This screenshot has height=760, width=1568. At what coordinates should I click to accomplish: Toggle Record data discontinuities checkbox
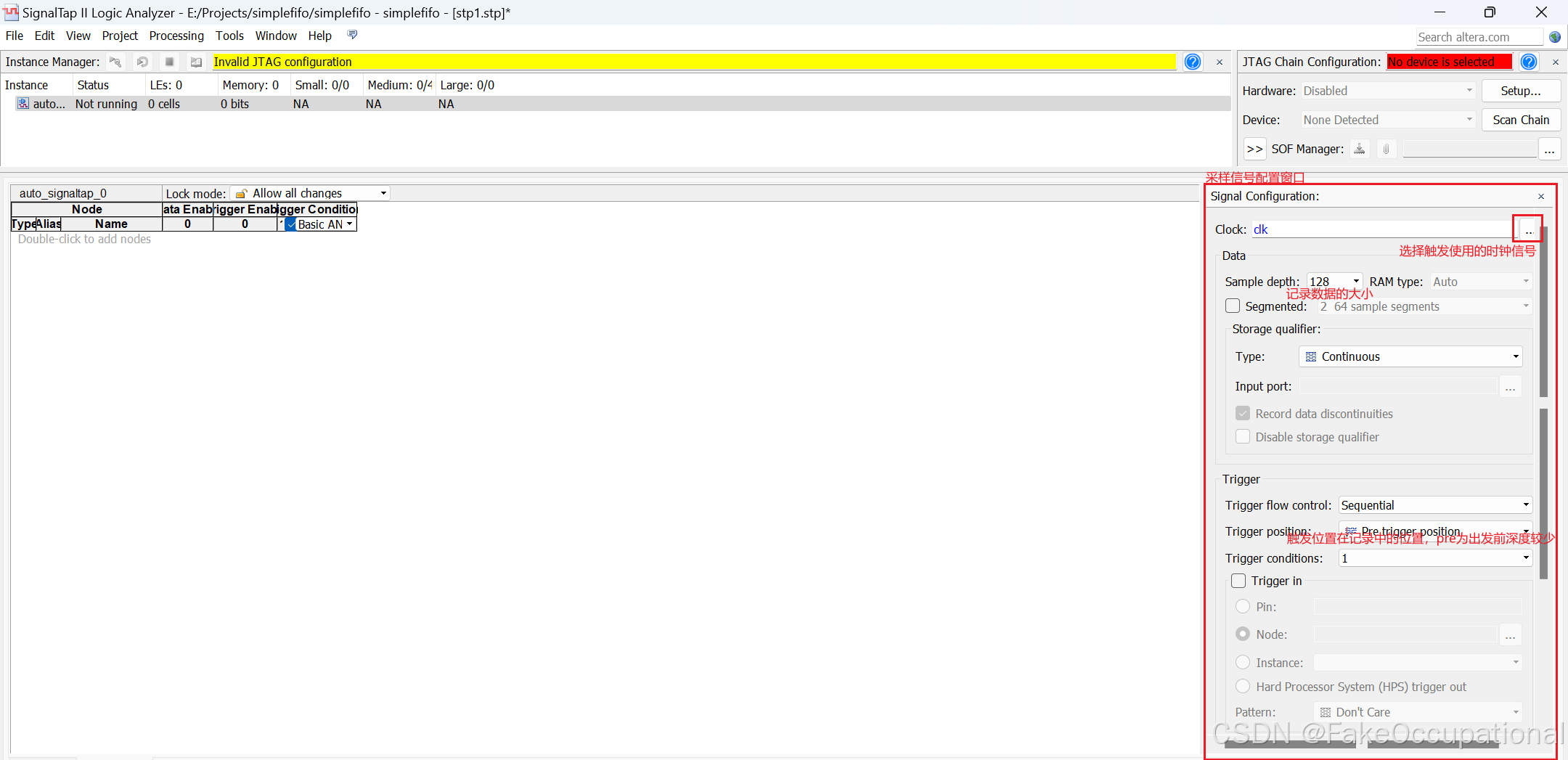(1243, 413)
